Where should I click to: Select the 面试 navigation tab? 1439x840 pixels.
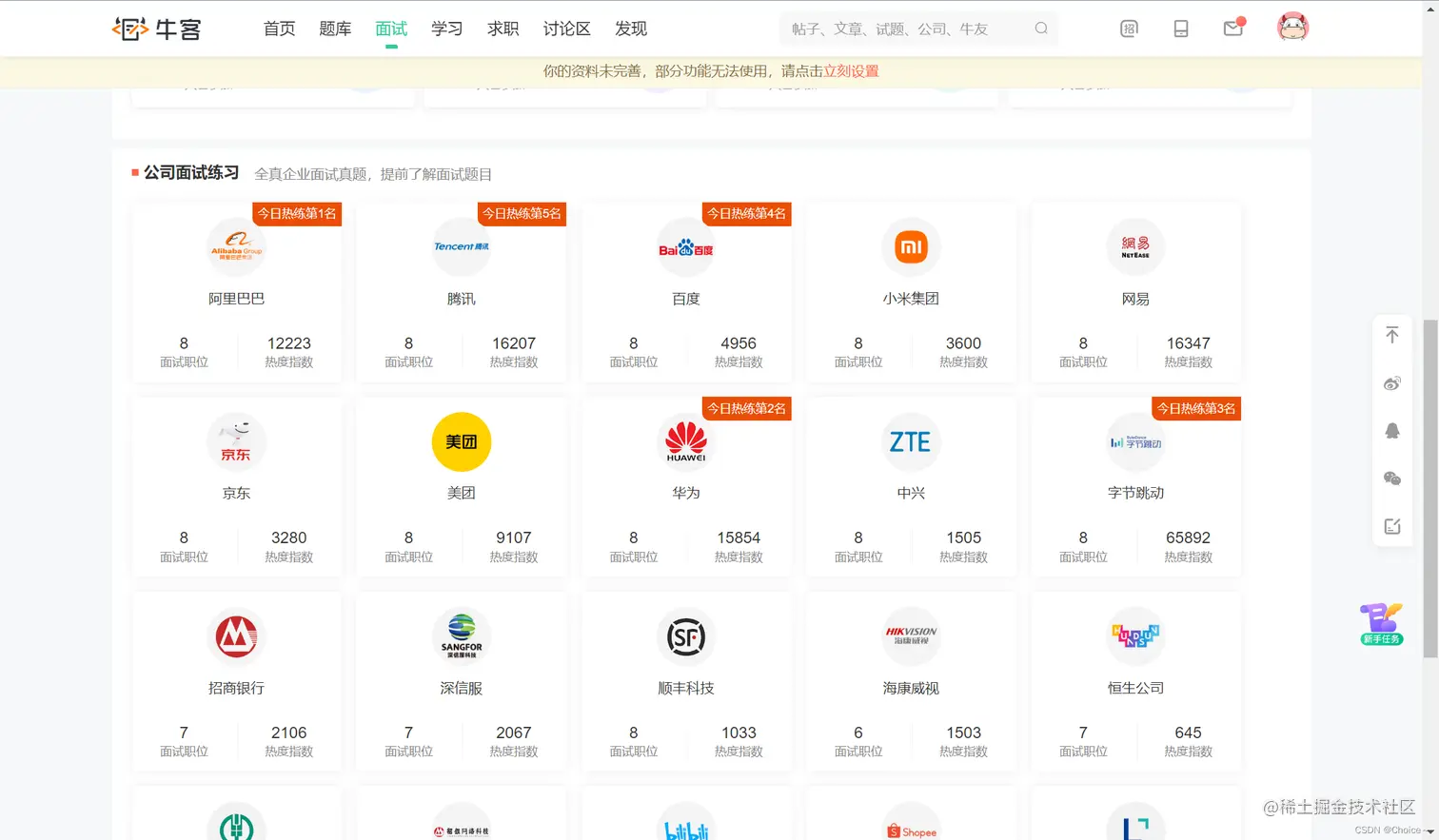click(391, 29)
